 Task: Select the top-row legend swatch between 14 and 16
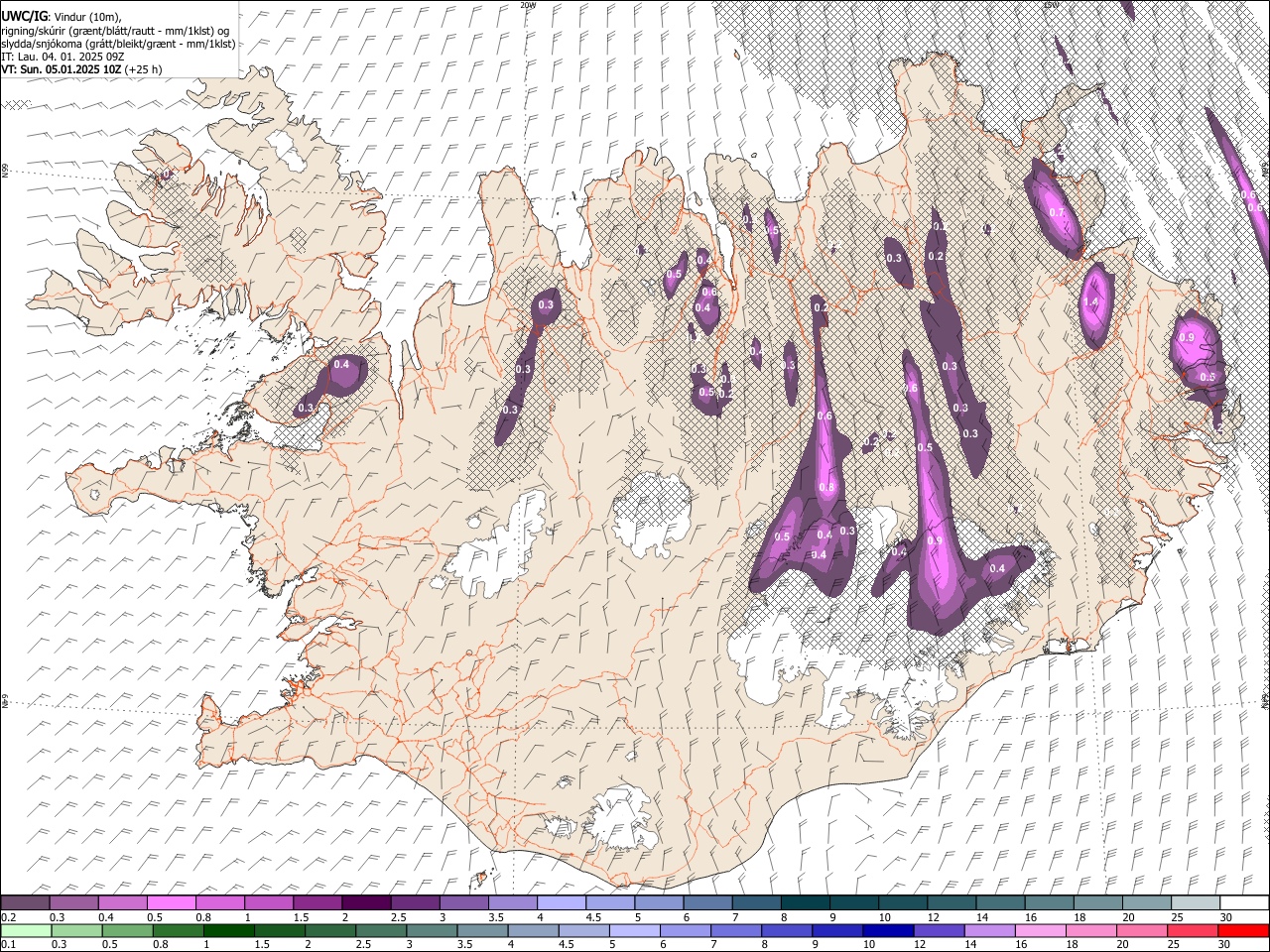[998, 902]
